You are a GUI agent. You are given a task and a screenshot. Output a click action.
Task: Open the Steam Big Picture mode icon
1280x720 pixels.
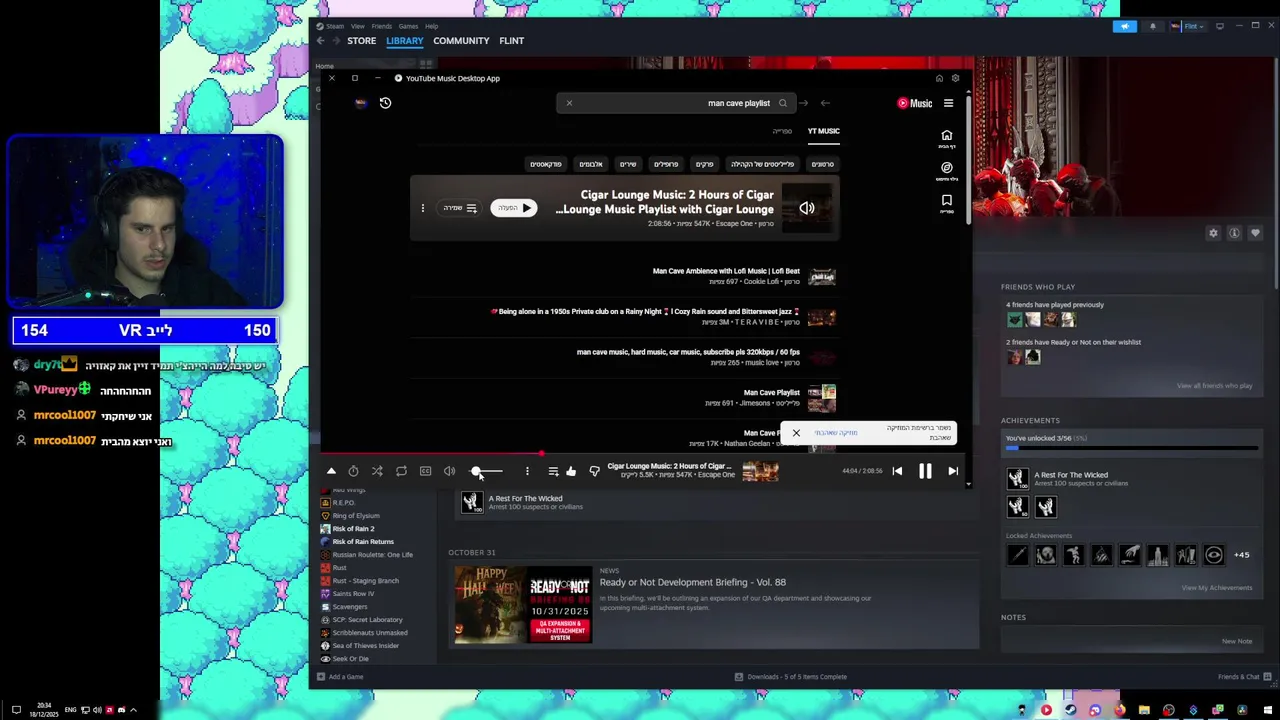point(1220,26)
